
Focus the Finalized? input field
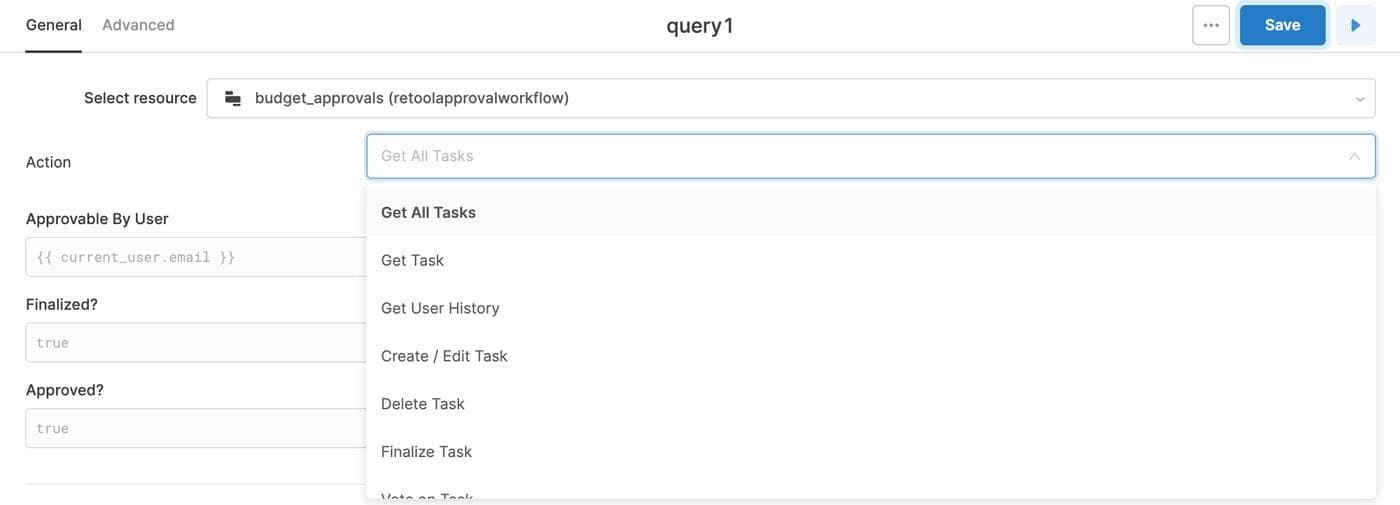click(195, 343)
